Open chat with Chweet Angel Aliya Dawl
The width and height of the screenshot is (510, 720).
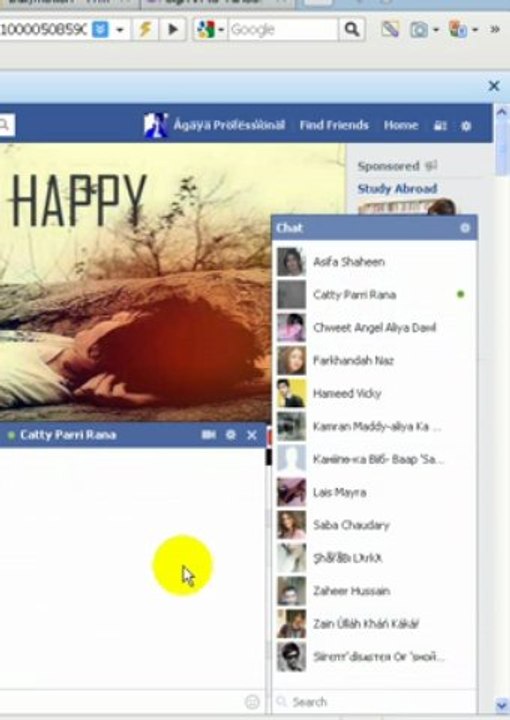pos(374,327)
